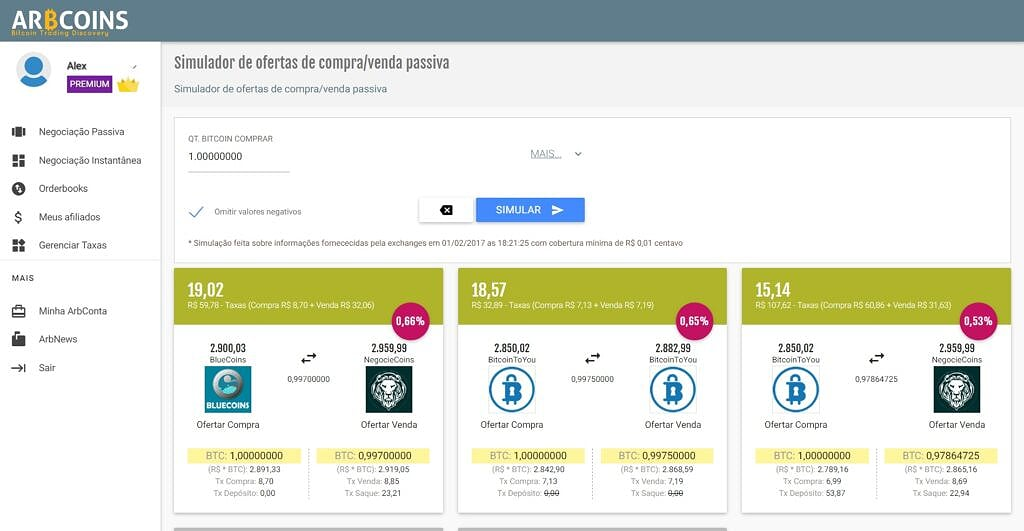Screen dimensions: 1024x531
Task: Click the Qt. Bitcoin Comprar input field
Action: click(238, 157)
